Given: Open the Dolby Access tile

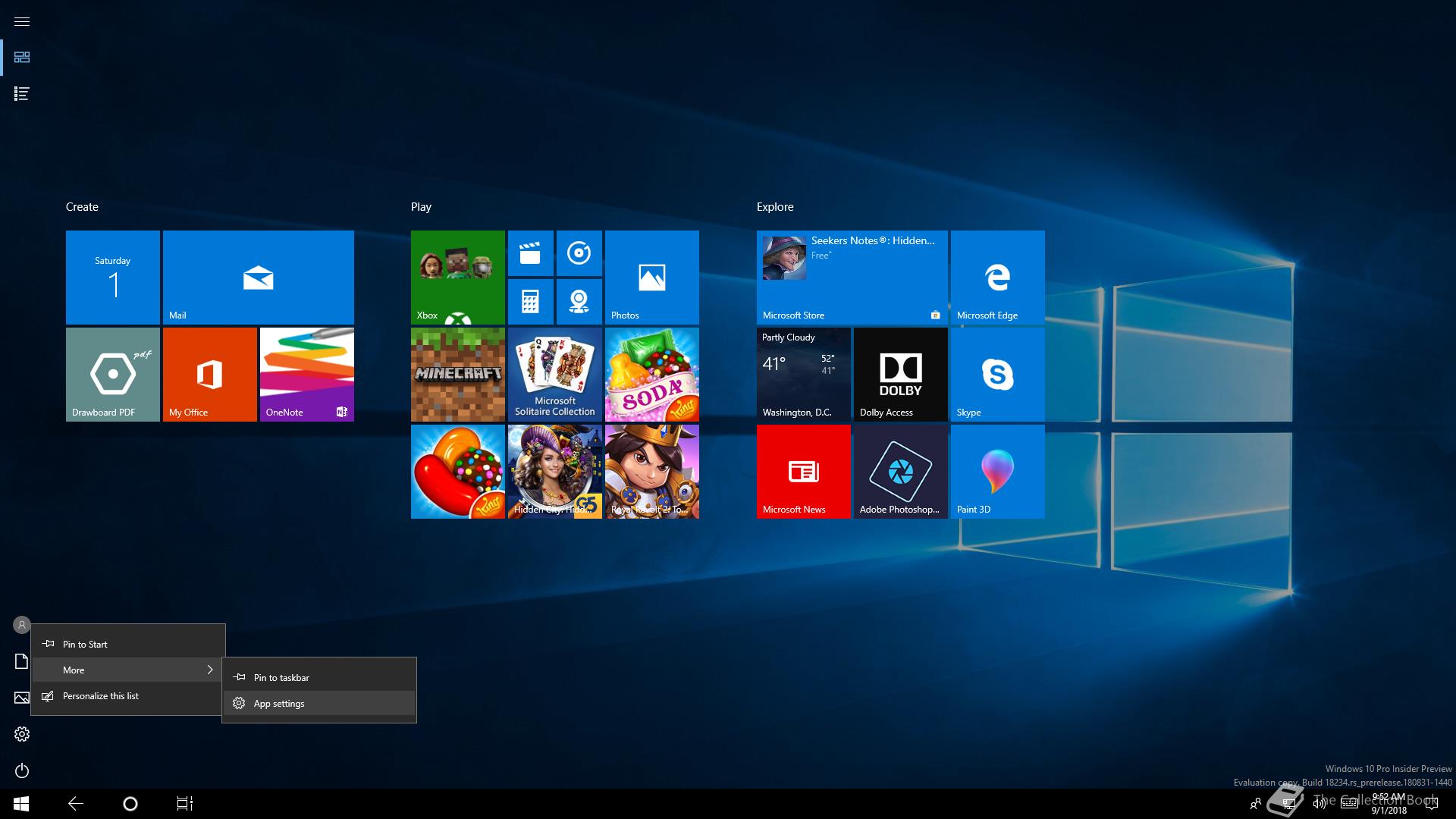Looking at the screenshot, I should (901, 375).
